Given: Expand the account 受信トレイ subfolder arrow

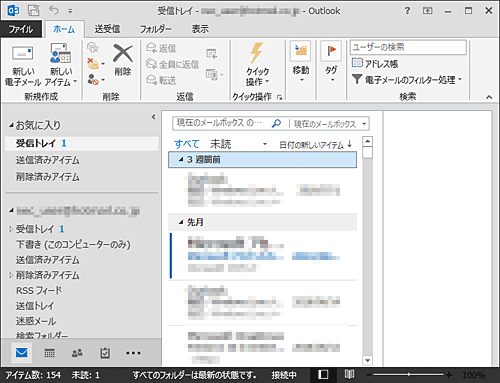Looking at the screenshot, I should pyautogui.click(x=11, y=229).
